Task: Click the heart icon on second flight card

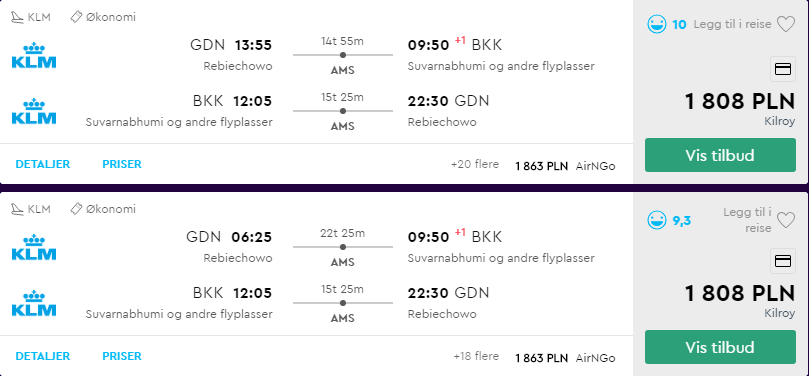Action: point(786,221)
